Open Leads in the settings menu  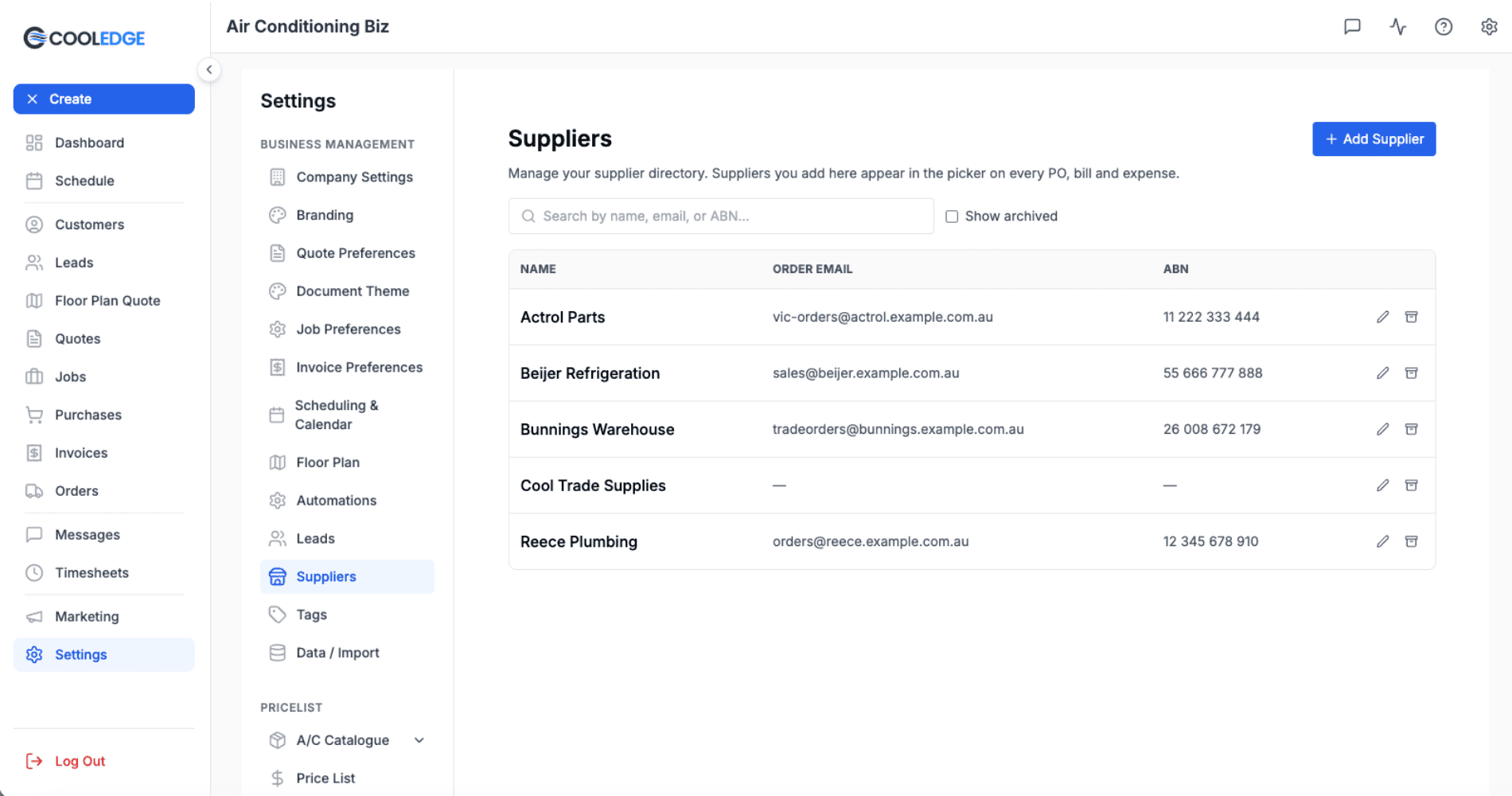347,539
